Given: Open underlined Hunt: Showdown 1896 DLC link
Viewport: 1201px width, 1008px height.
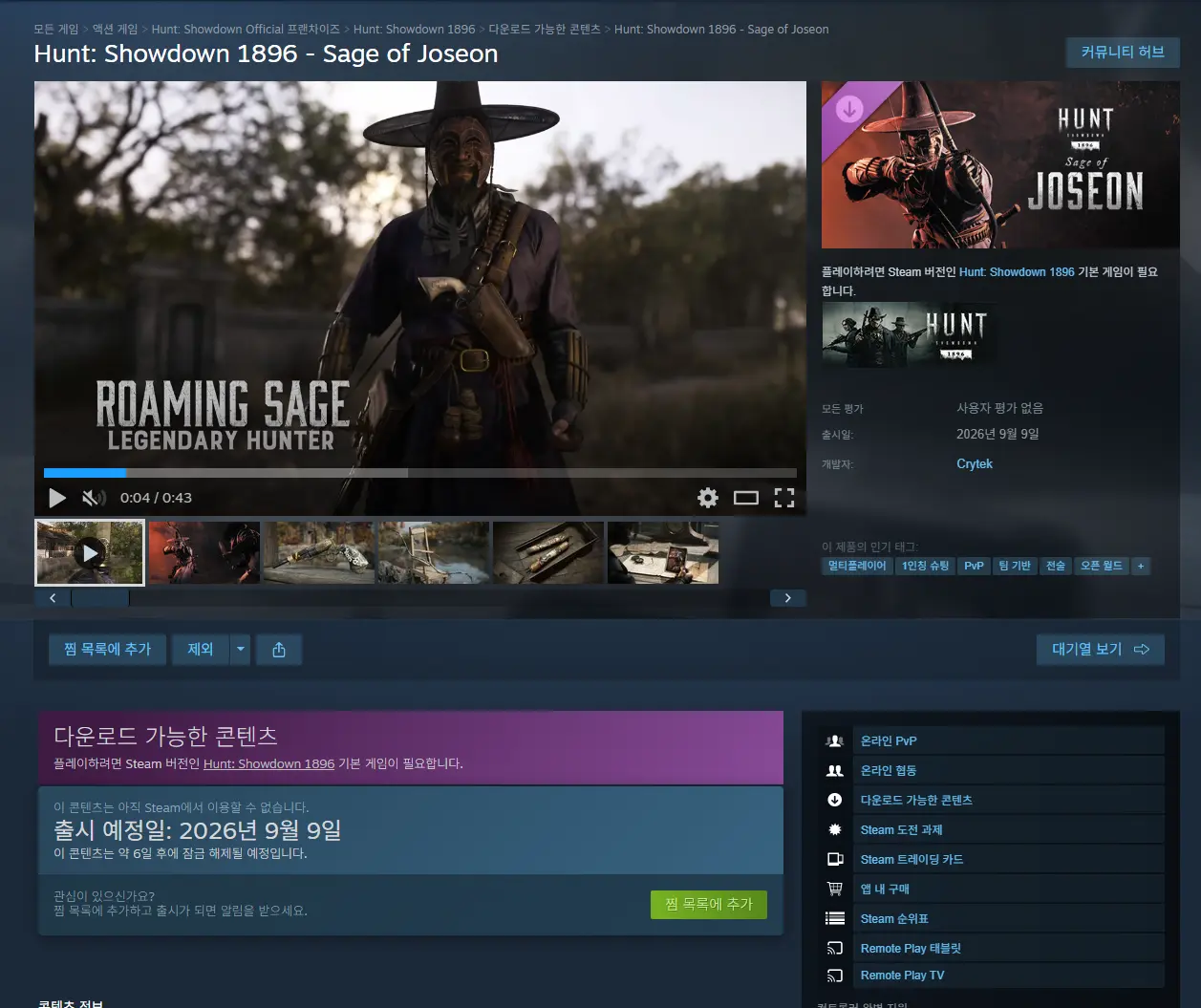Looking at the screenshot, I should point(268,764).
